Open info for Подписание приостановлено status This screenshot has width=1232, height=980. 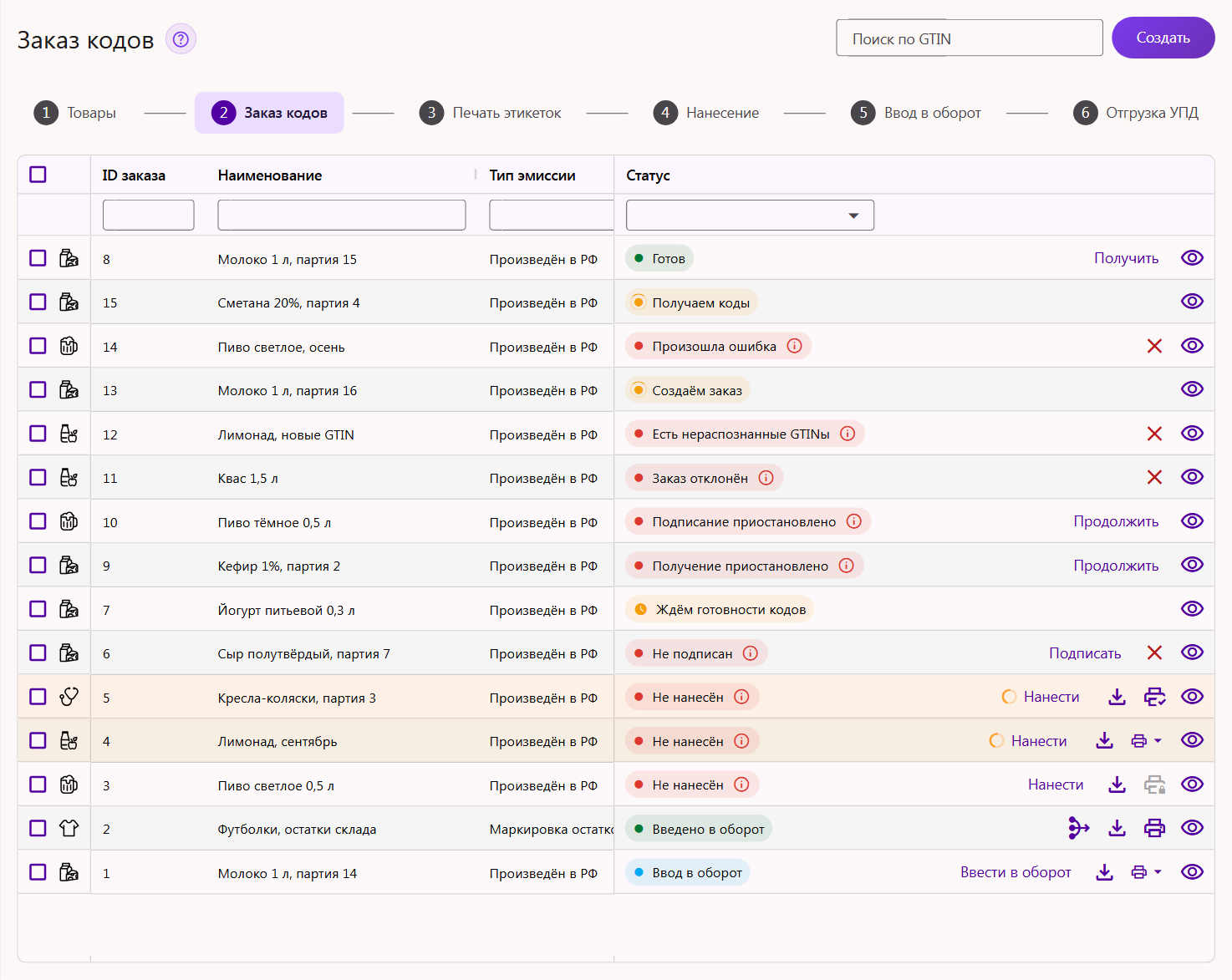854,521
